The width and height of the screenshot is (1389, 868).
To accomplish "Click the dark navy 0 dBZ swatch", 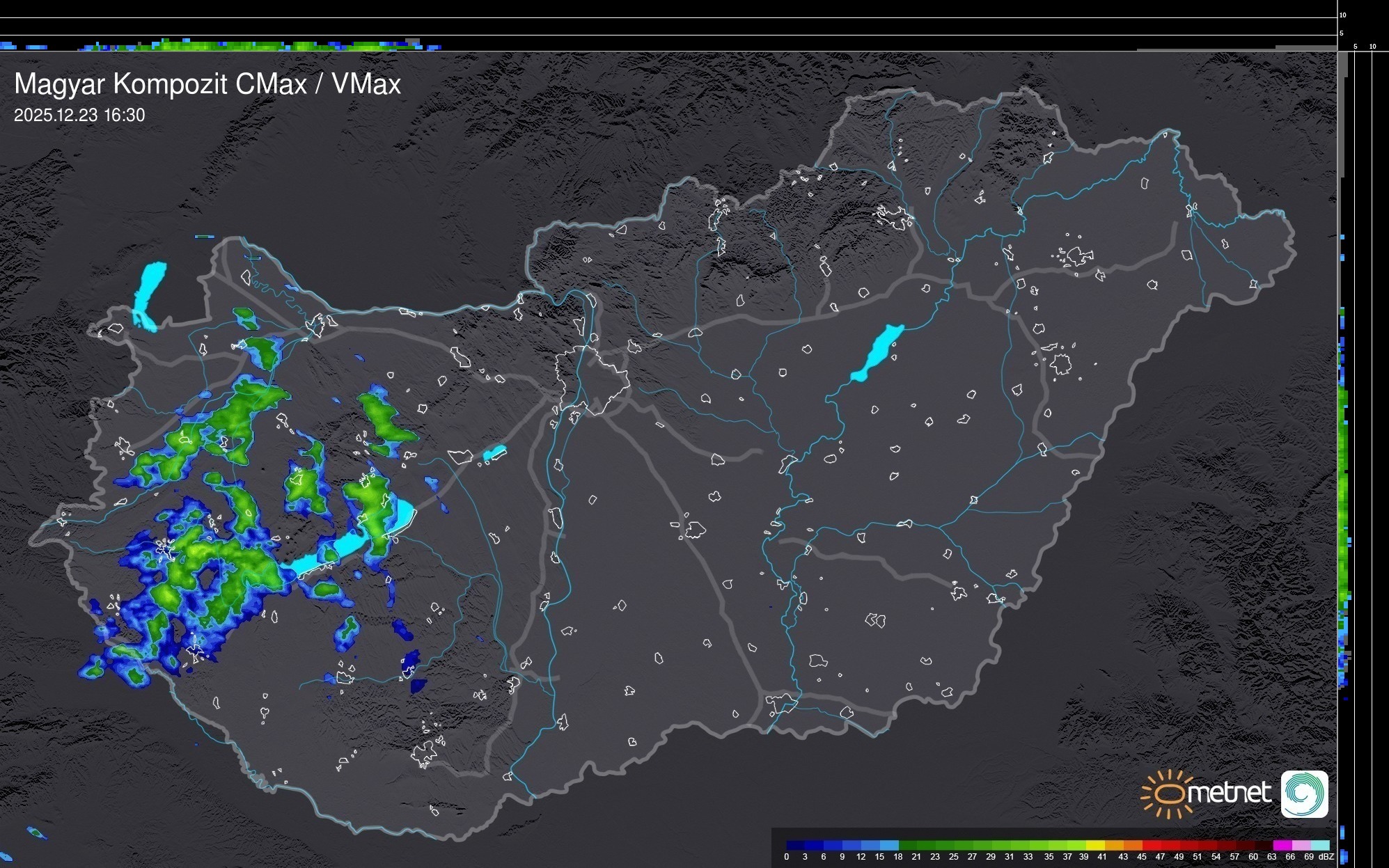I will point(796,845).
